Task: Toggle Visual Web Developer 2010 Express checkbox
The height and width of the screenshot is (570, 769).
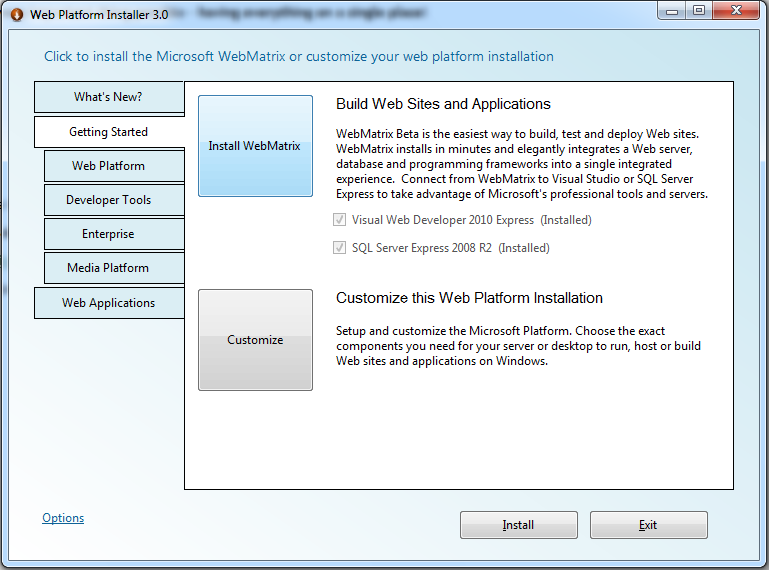Action: 339,220
